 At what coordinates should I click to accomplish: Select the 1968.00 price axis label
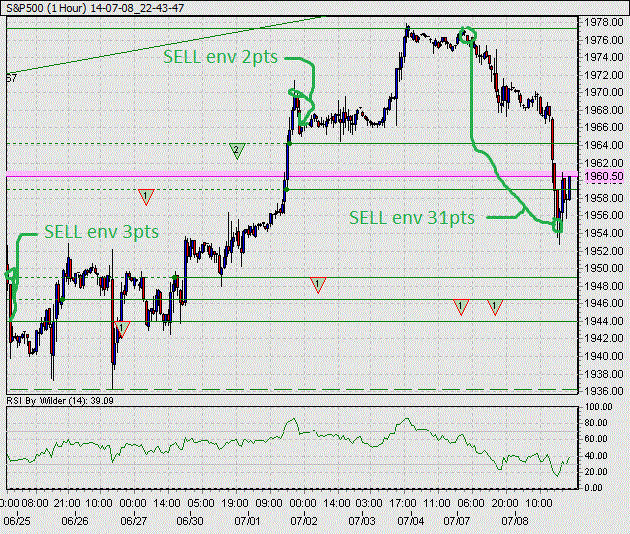click(x=604, y=110)
